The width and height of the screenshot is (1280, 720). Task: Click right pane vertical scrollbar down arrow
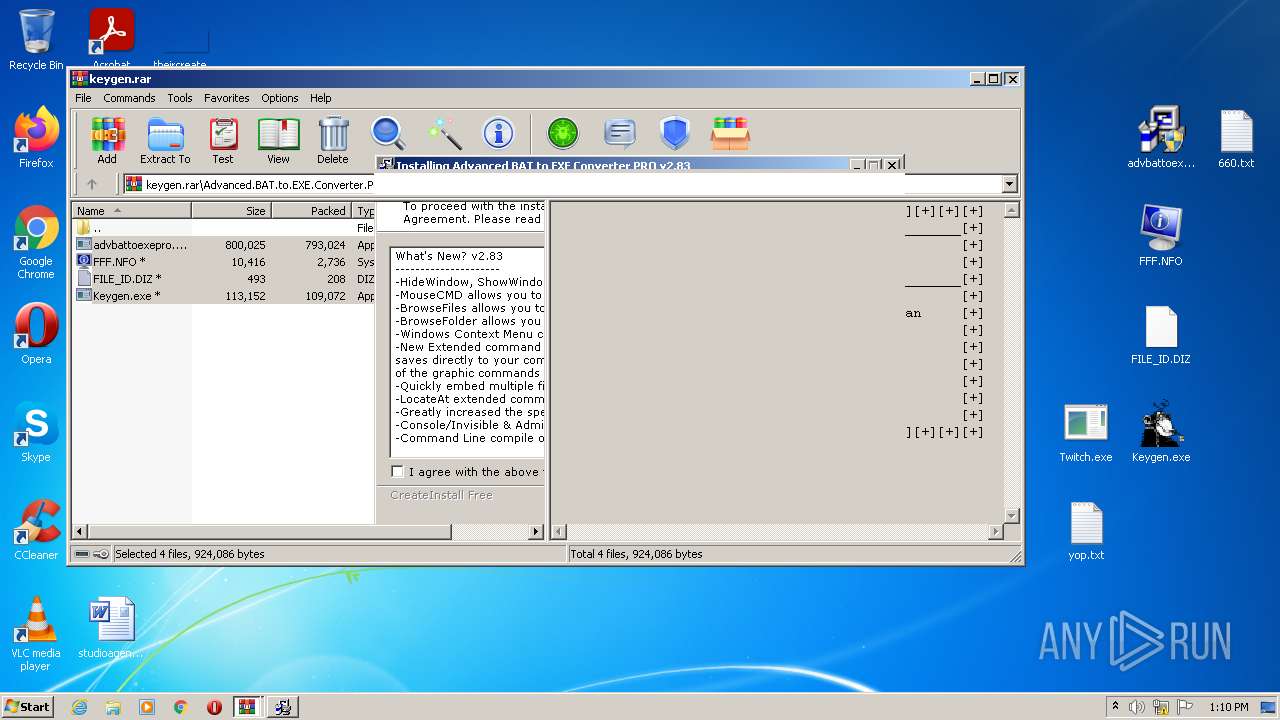1011,516
